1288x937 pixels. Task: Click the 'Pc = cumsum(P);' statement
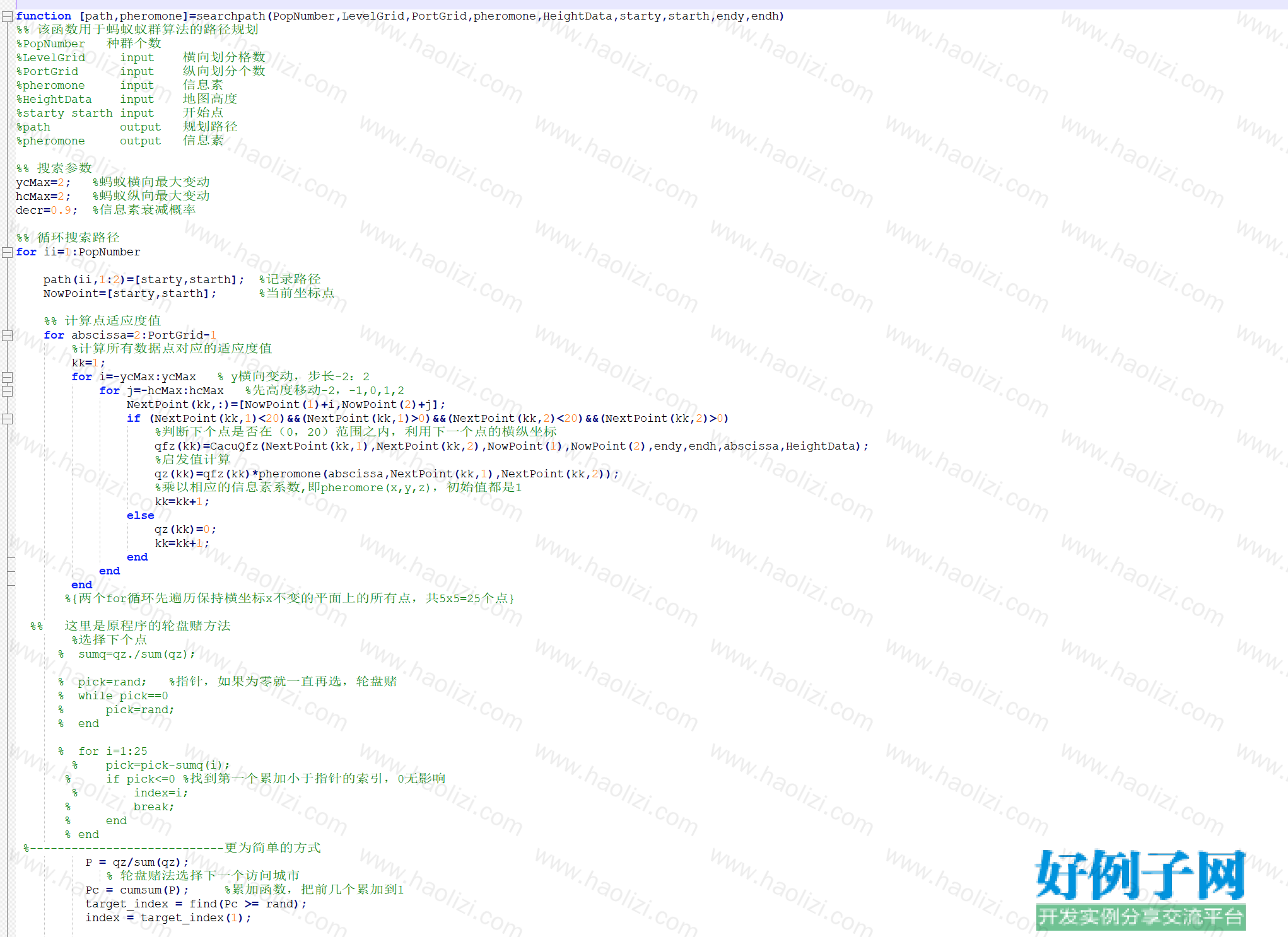[x=137, y=890]
